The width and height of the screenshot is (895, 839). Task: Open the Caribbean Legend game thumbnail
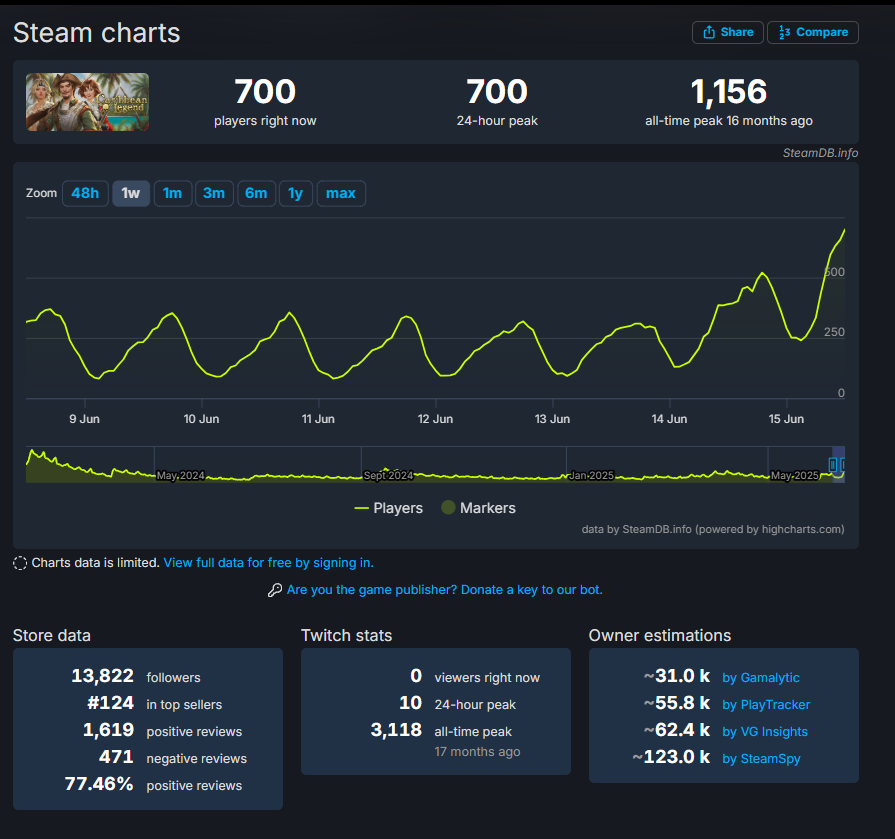pos(87,102)
